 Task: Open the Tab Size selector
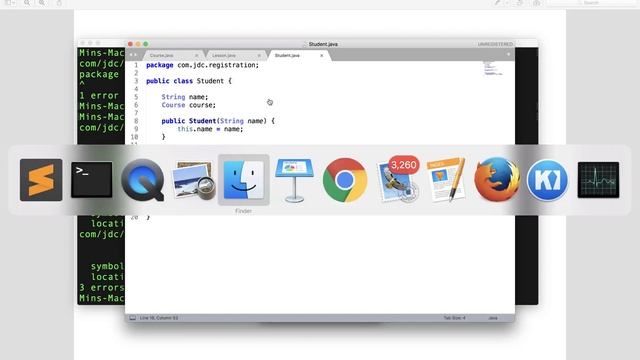454,318
